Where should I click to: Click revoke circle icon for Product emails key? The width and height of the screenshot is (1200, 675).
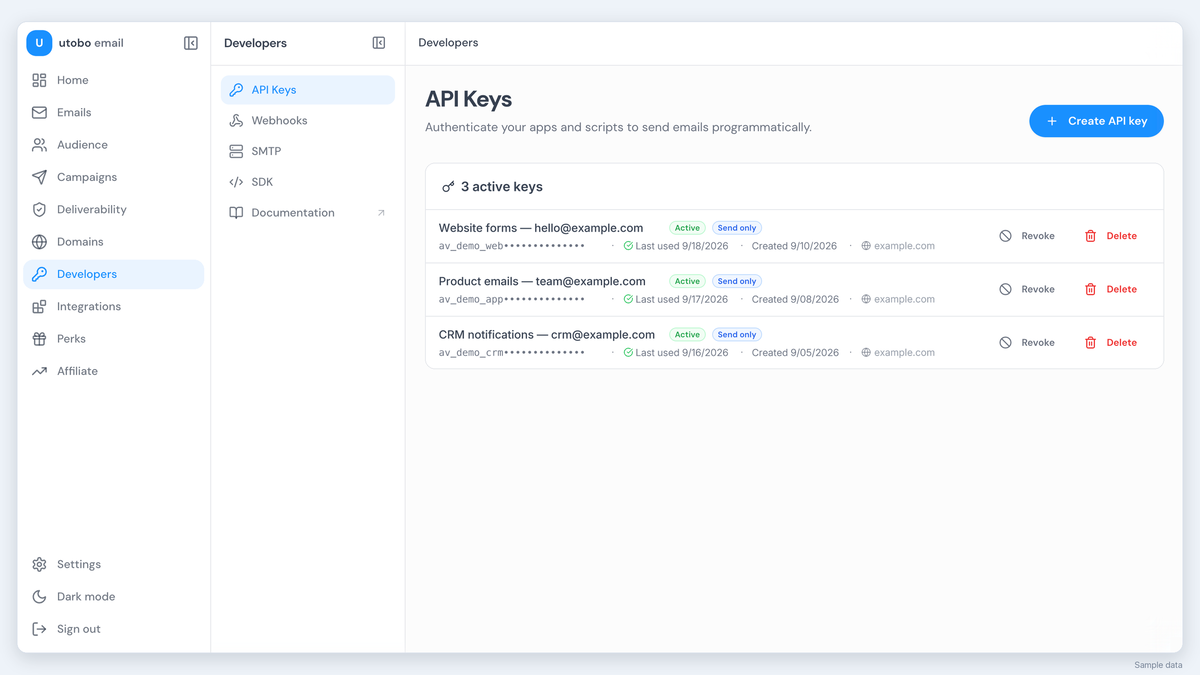pos(1005,289)
